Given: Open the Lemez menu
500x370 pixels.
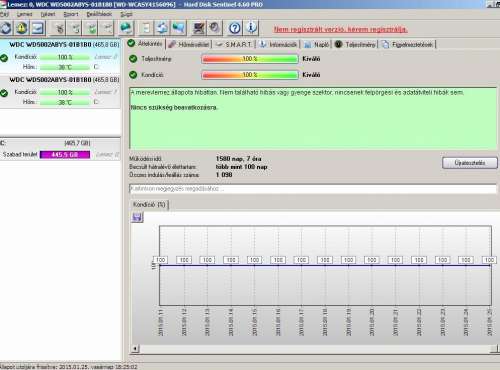Looking at the screenshot, I should pyautogui.click(x=24, y=14).
